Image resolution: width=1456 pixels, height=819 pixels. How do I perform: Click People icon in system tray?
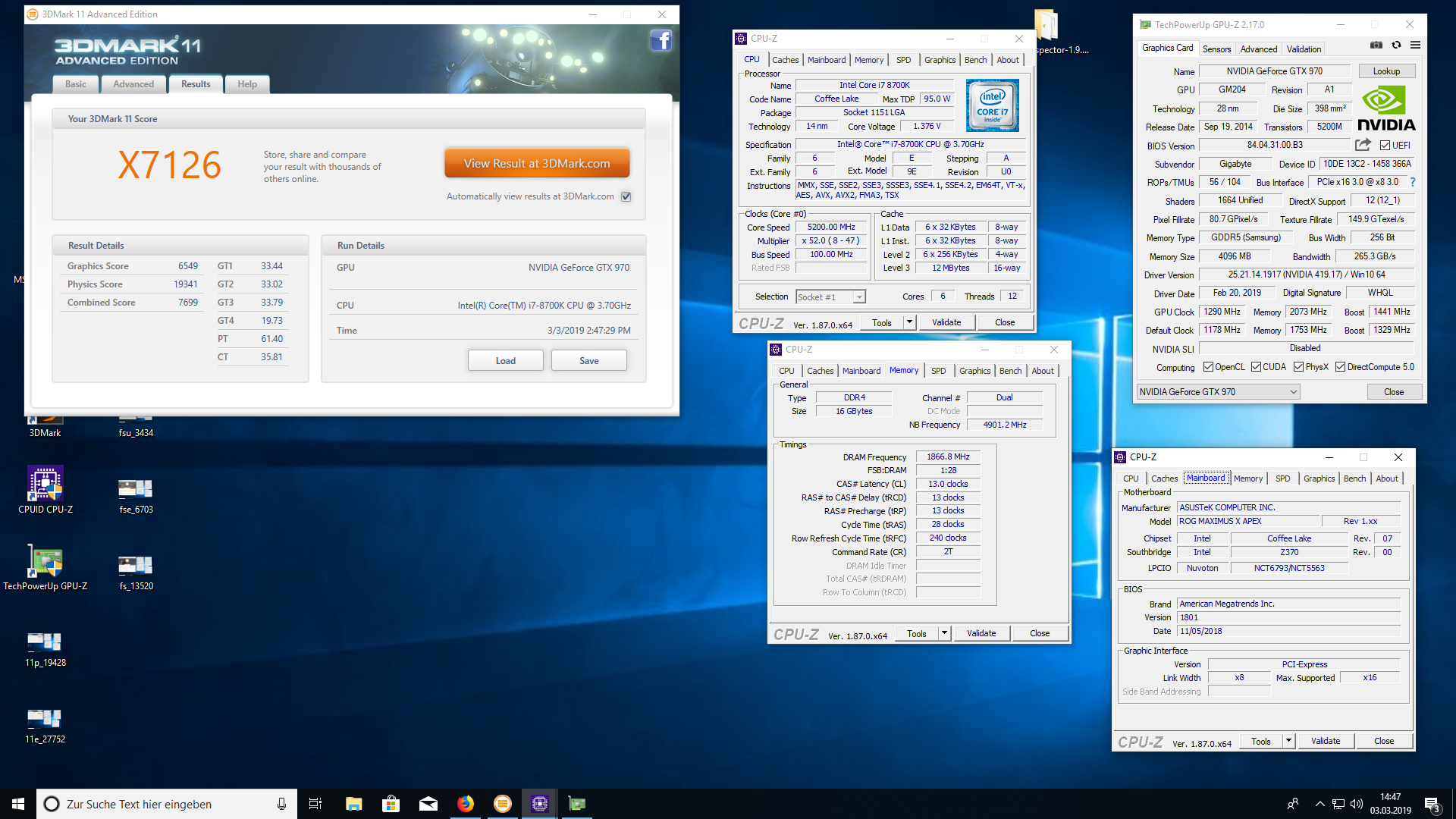1292,804
